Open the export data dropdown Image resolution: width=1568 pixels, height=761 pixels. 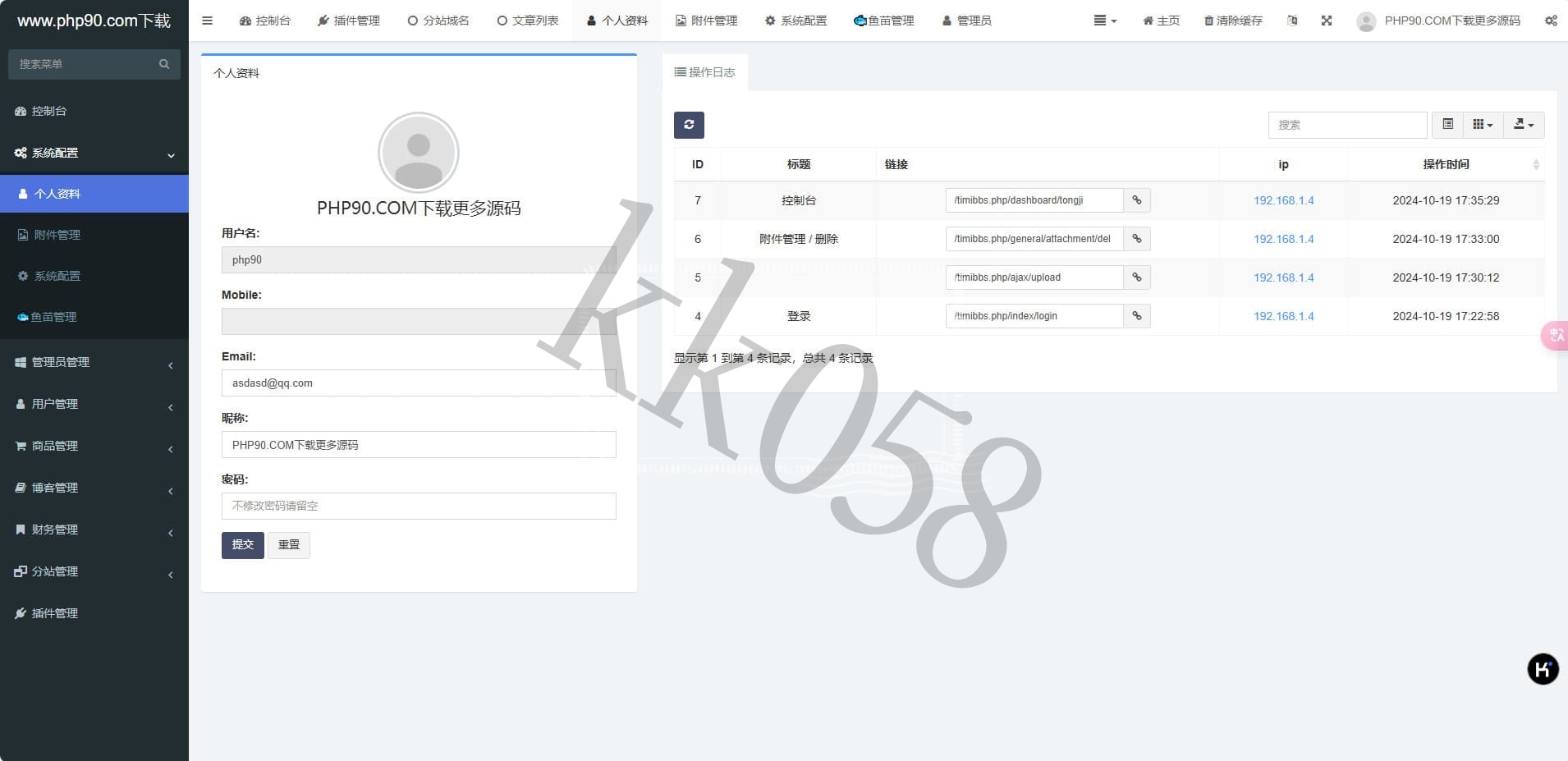click(1524, 125)
